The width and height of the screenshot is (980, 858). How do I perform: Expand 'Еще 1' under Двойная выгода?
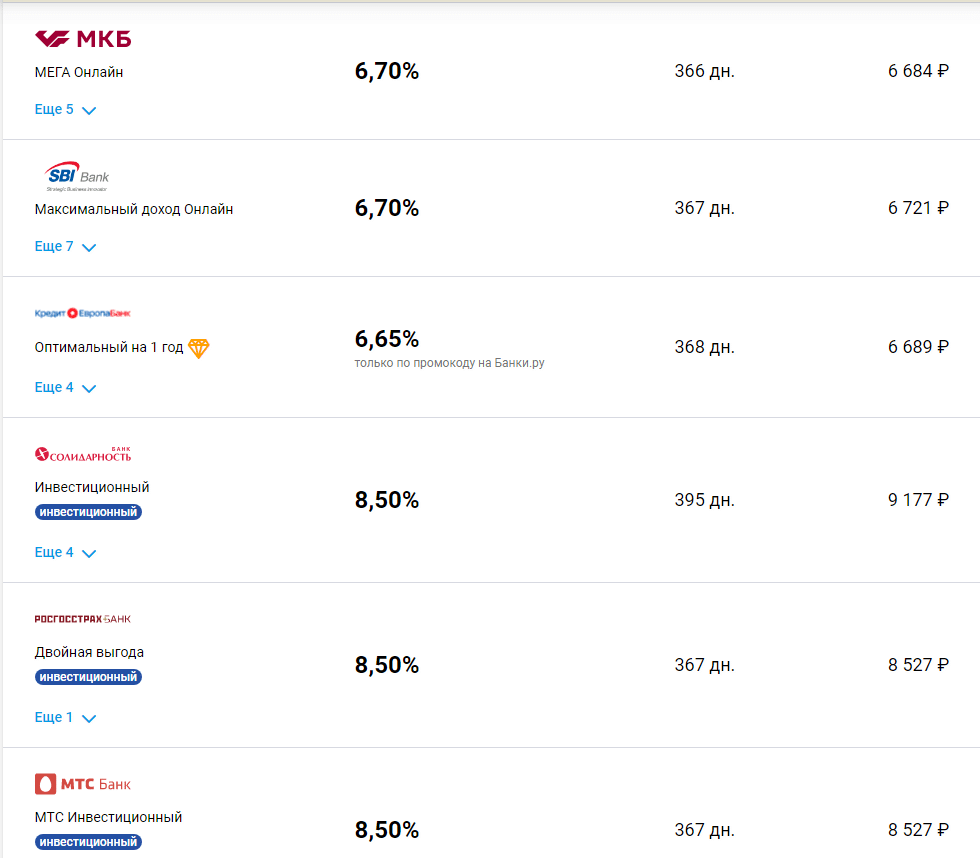pos(65,718)
